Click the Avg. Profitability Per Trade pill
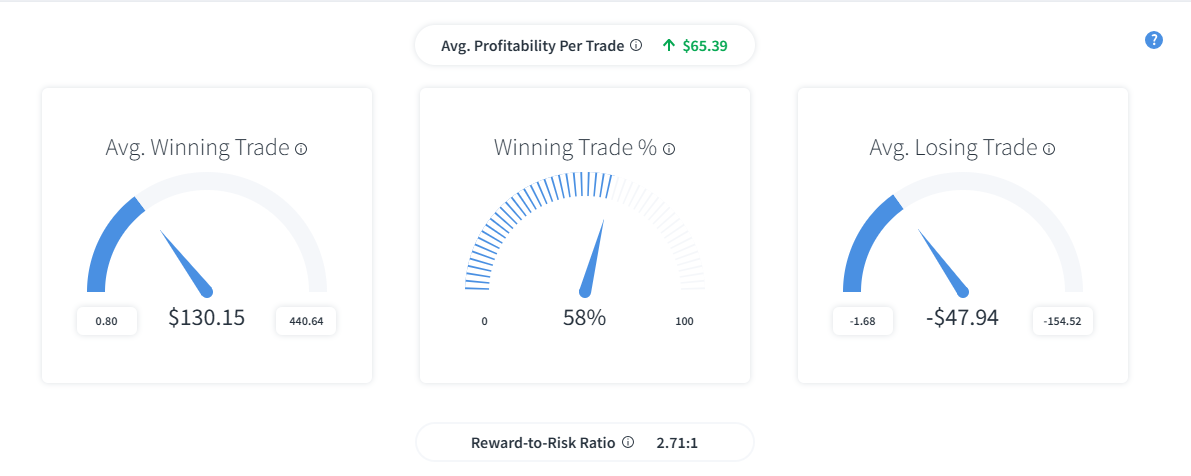The image size is (1191, 476). (x=585, y=46)
